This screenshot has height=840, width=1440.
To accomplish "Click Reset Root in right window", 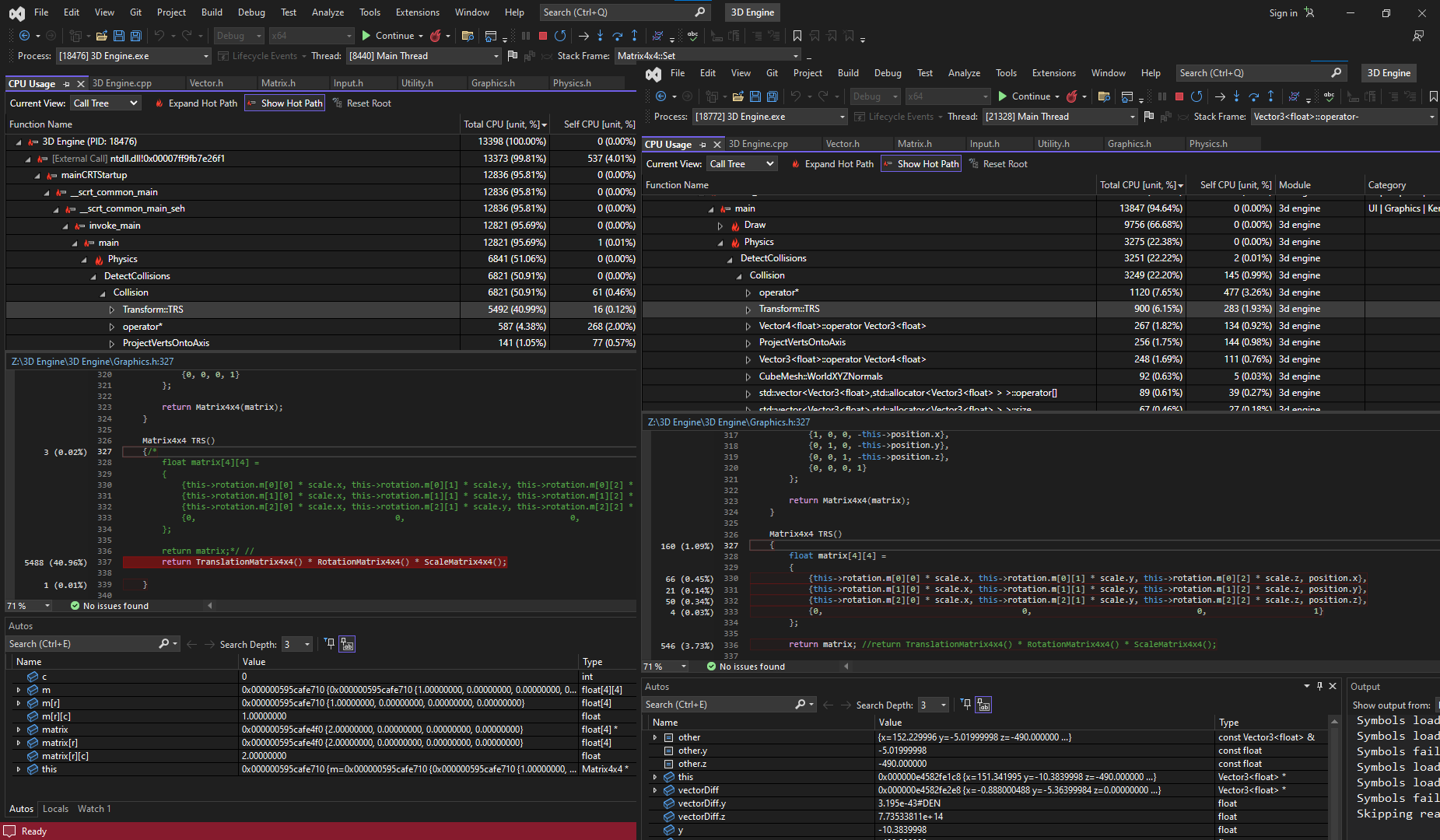I will (x=998, y=164).
